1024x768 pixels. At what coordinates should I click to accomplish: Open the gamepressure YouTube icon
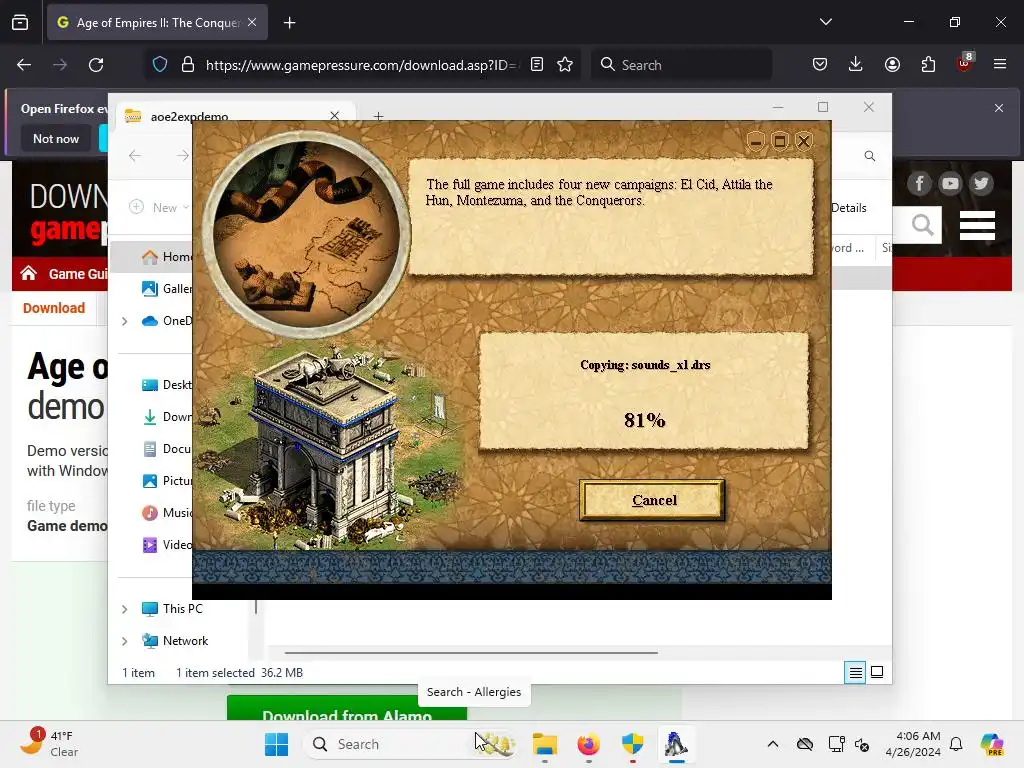(950, 184)
